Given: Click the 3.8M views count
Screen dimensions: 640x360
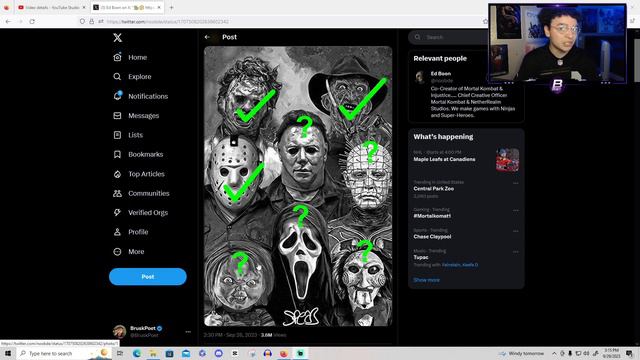Looking at the screenshot, I should click(273, 335).
